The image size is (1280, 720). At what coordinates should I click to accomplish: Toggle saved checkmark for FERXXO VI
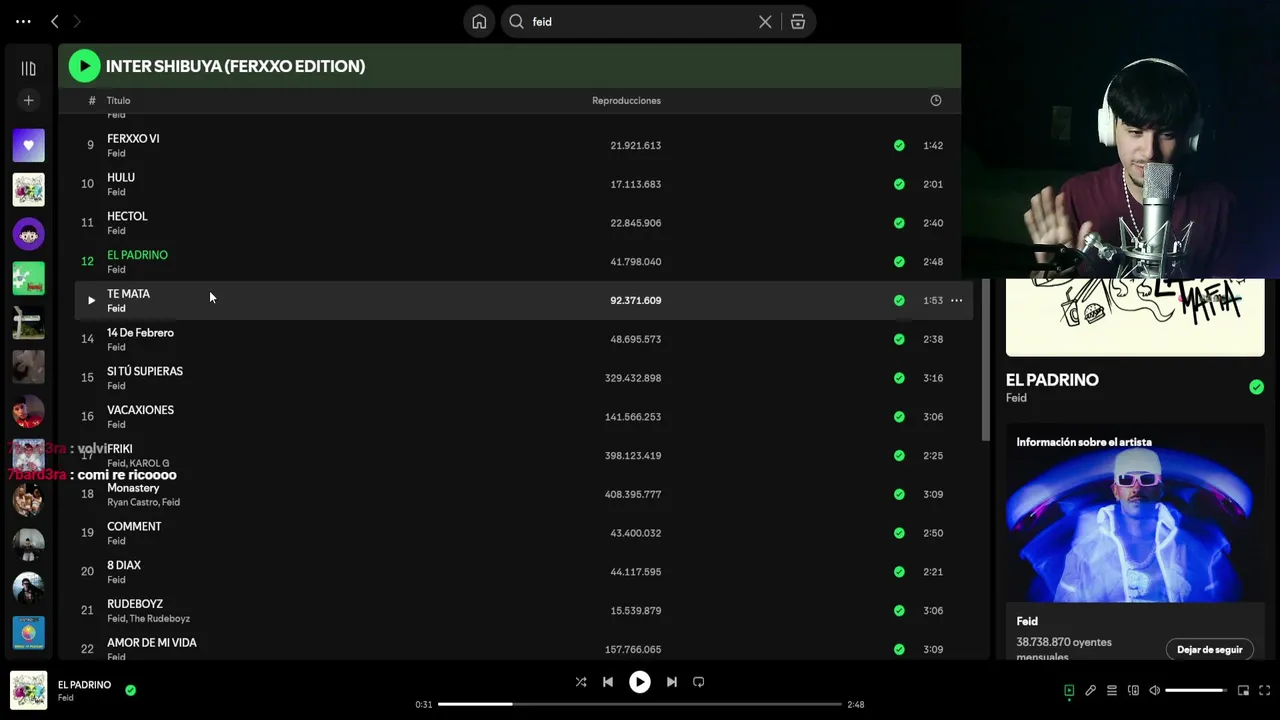[899, 145]
